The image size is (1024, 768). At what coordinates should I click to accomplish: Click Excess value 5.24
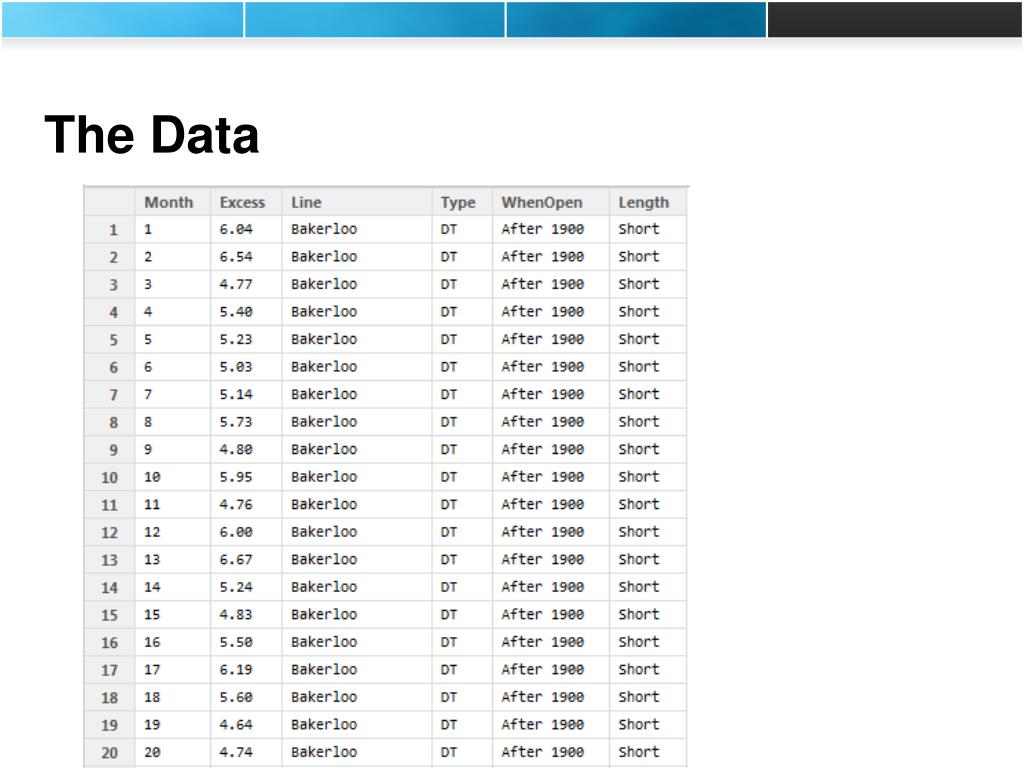coord(236,586)
